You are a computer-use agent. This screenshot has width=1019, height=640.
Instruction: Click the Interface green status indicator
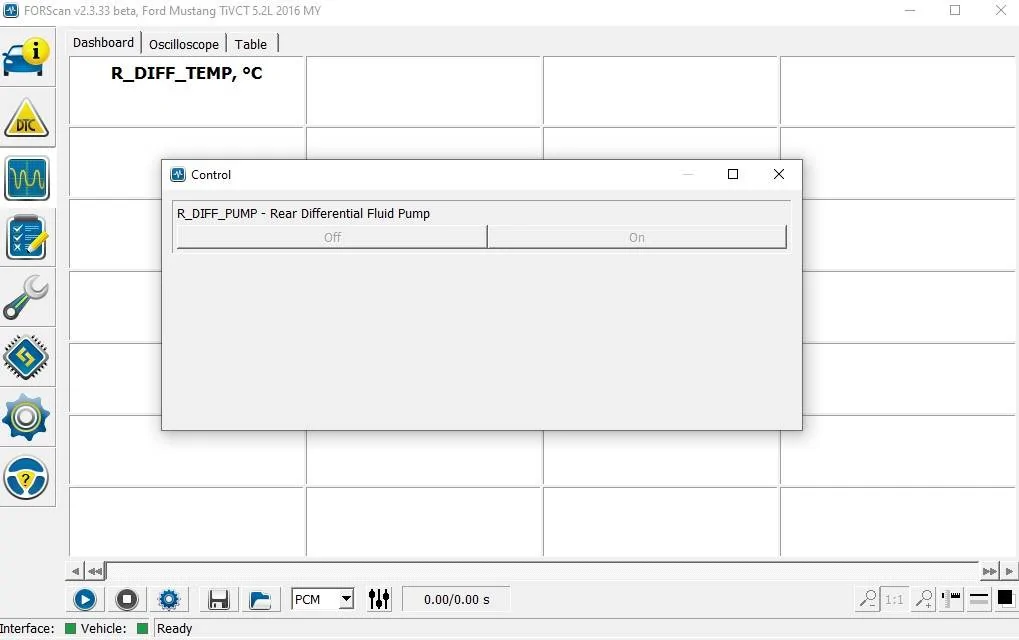tap(70, 628)
